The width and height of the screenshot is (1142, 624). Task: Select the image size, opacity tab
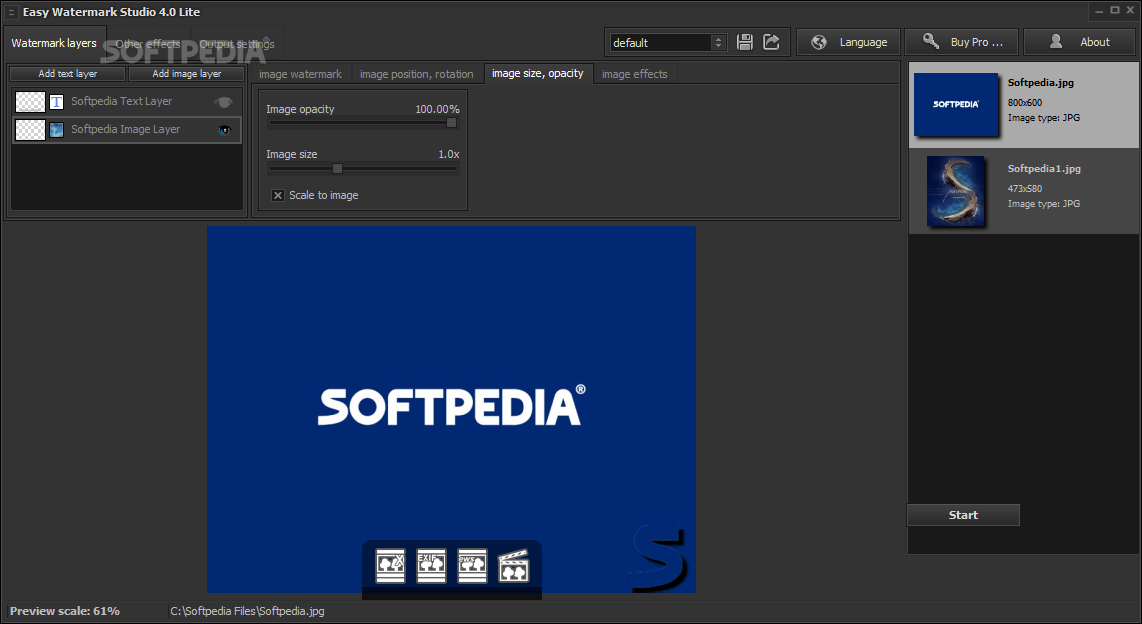[537, 74]
